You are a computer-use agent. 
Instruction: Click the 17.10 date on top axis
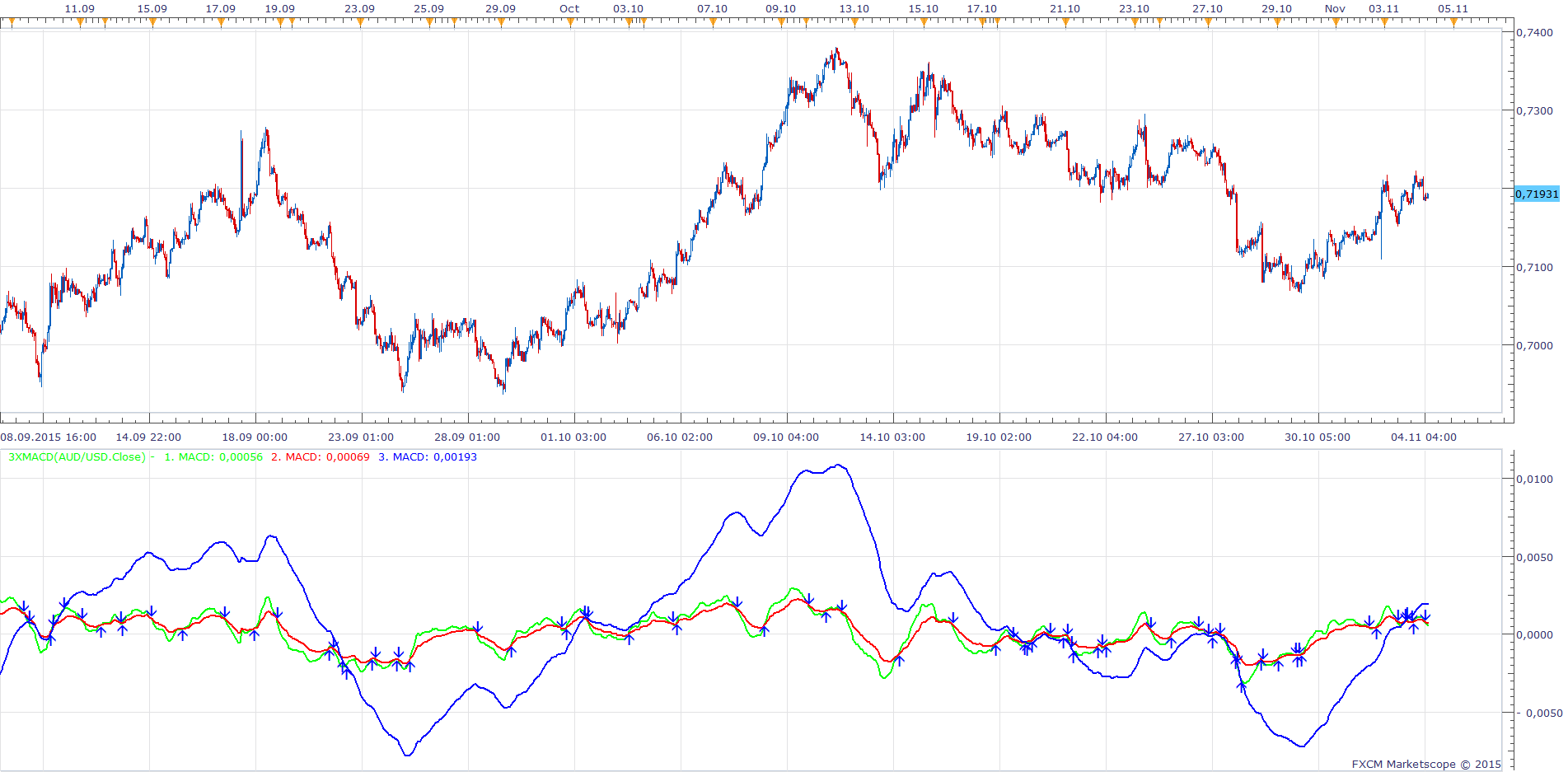pyautogui.click(x=982, y=9)
